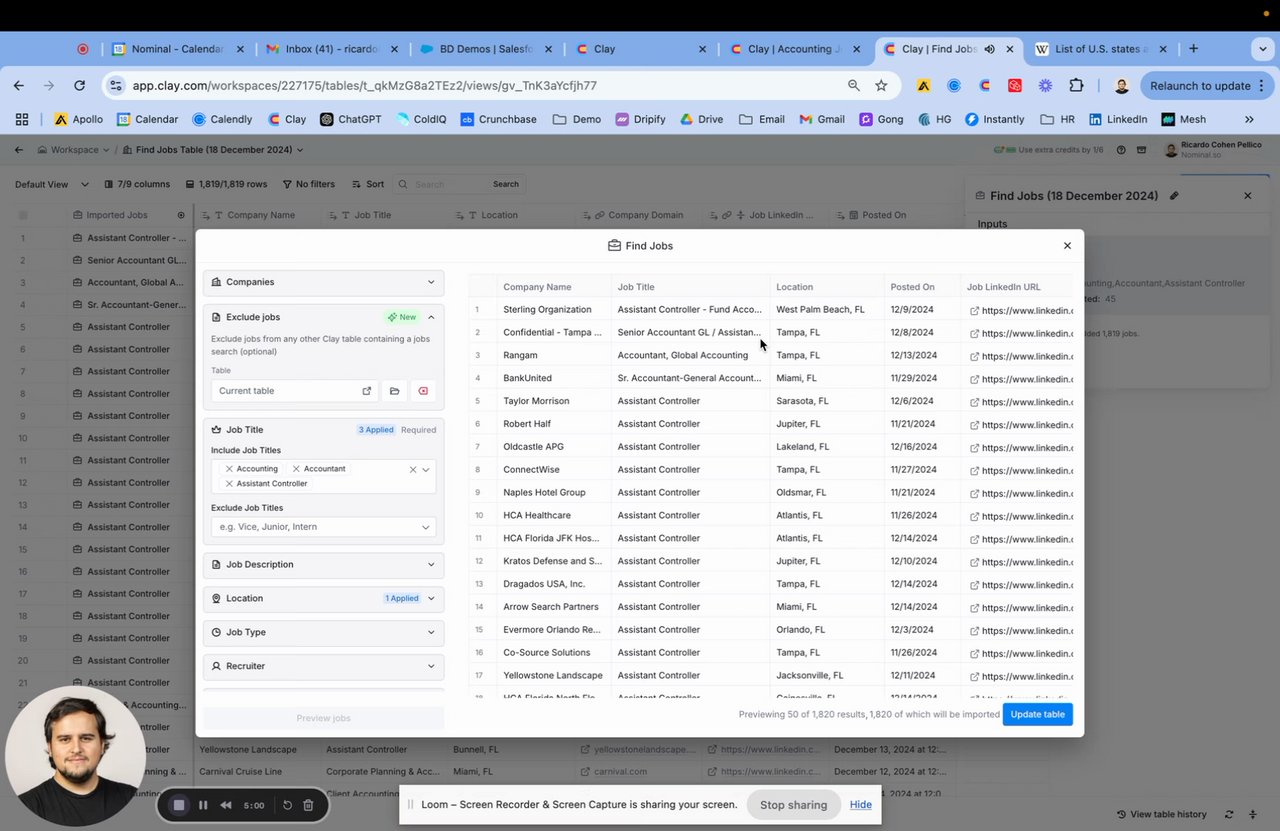Click the pencil icon to rename Find Jobs
This screenshot has height=831, width=1280.
1174,196
